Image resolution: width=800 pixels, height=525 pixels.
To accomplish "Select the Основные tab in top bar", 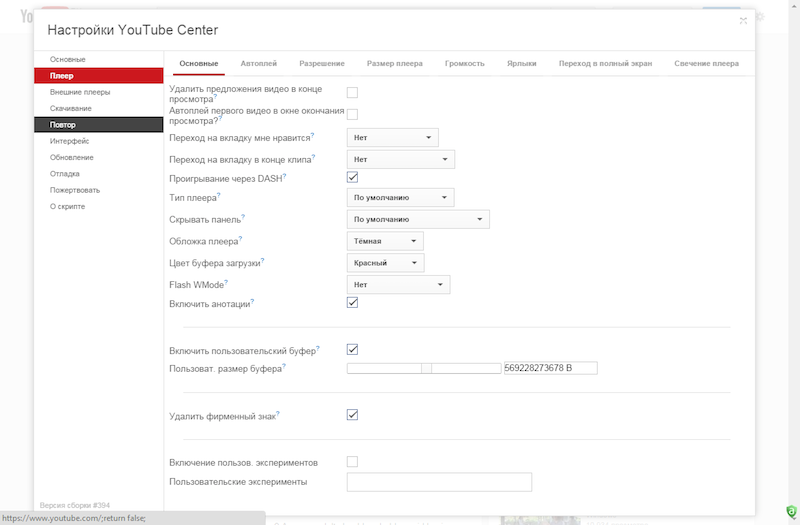I will click(x=199, y=64).
